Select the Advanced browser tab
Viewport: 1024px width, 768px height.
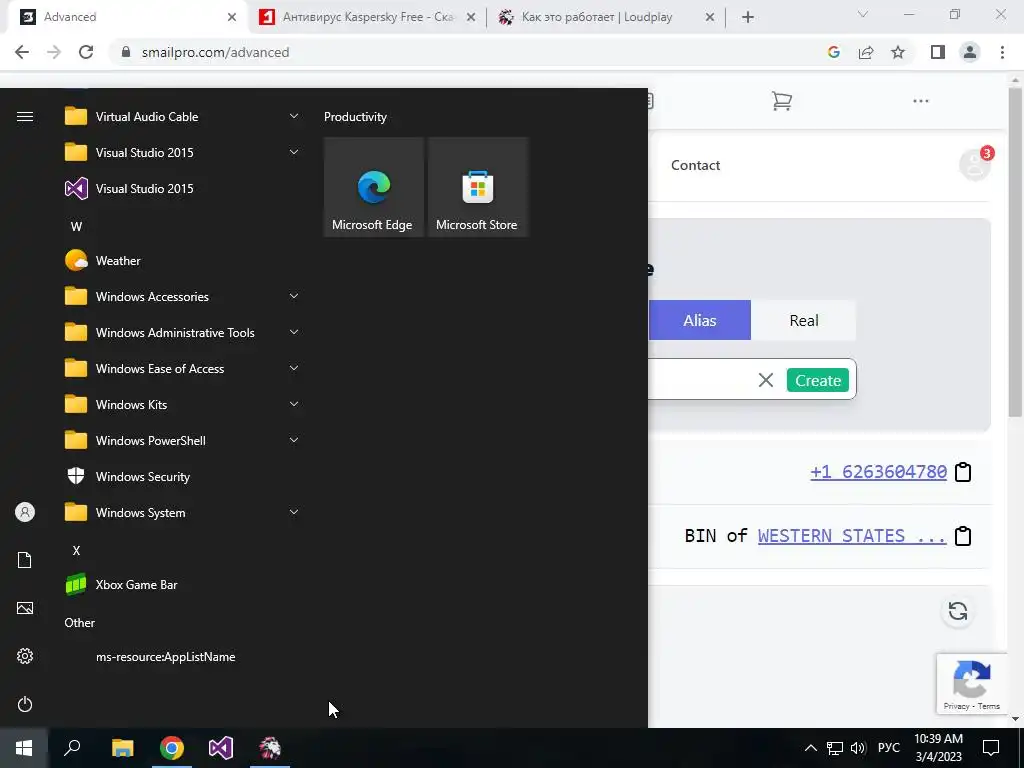click(x=127, y=17)
